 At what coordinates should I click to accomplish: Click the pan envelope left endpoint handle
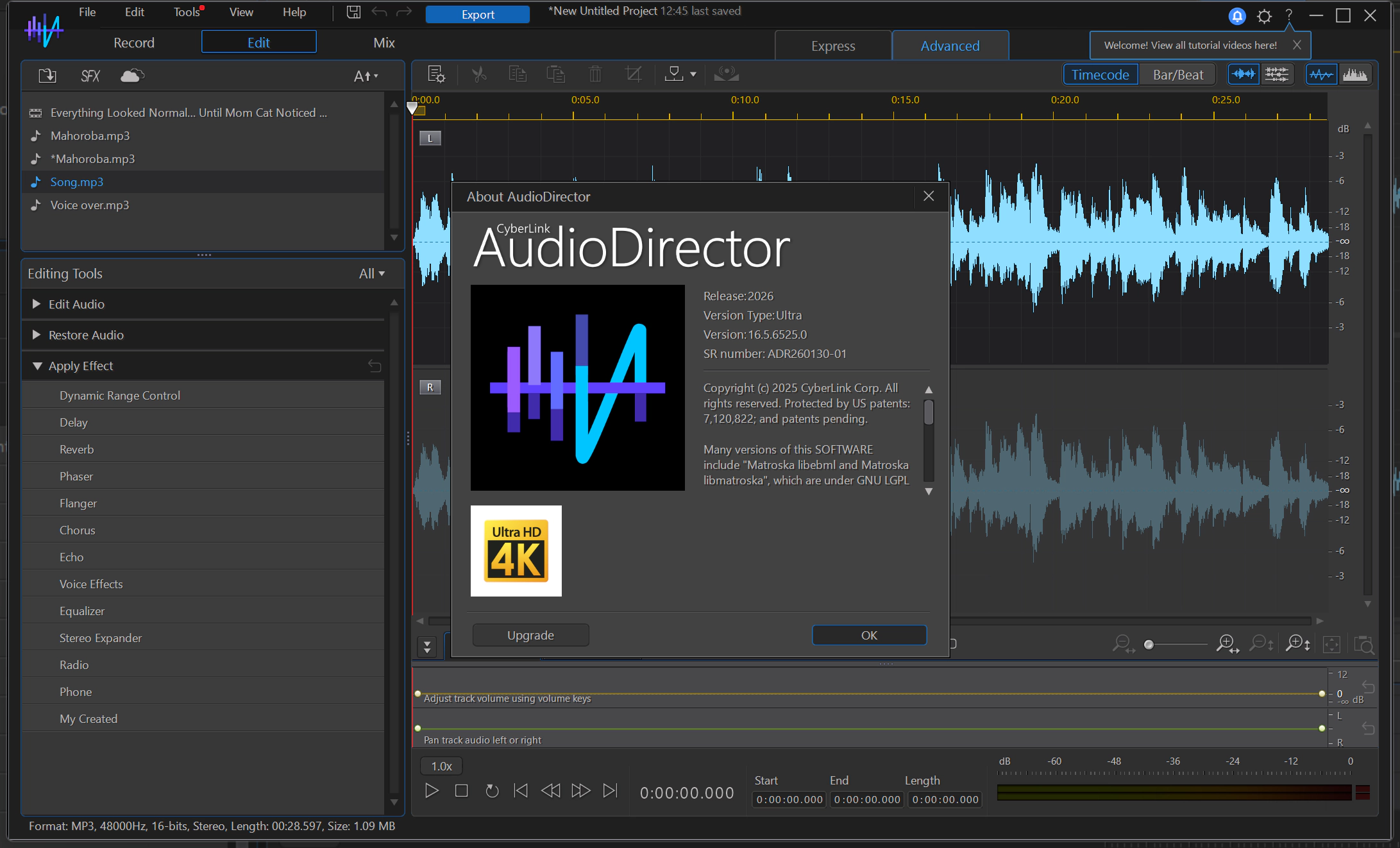(418, 728)
